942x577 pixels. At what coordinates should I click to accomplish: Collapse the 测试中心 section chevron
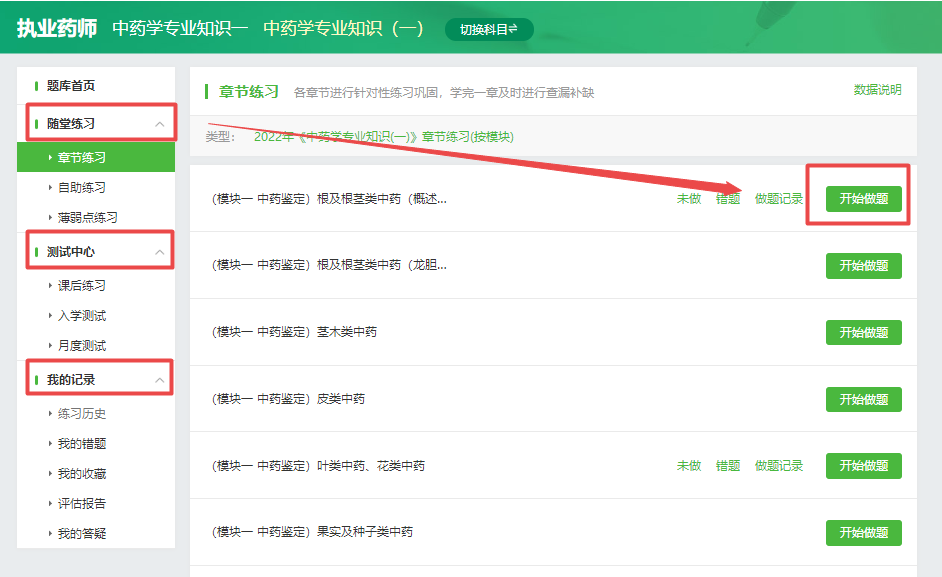pyautogui.click(x=160, y=252)
